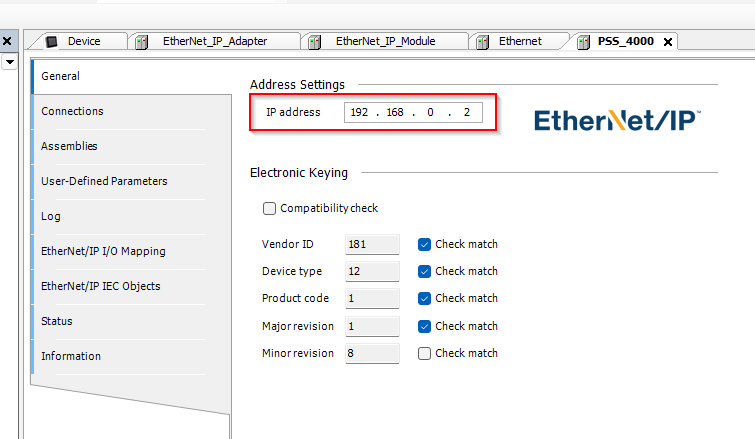Open the Log page
This screenshot has width=755, height=439.
pos(131,217)
